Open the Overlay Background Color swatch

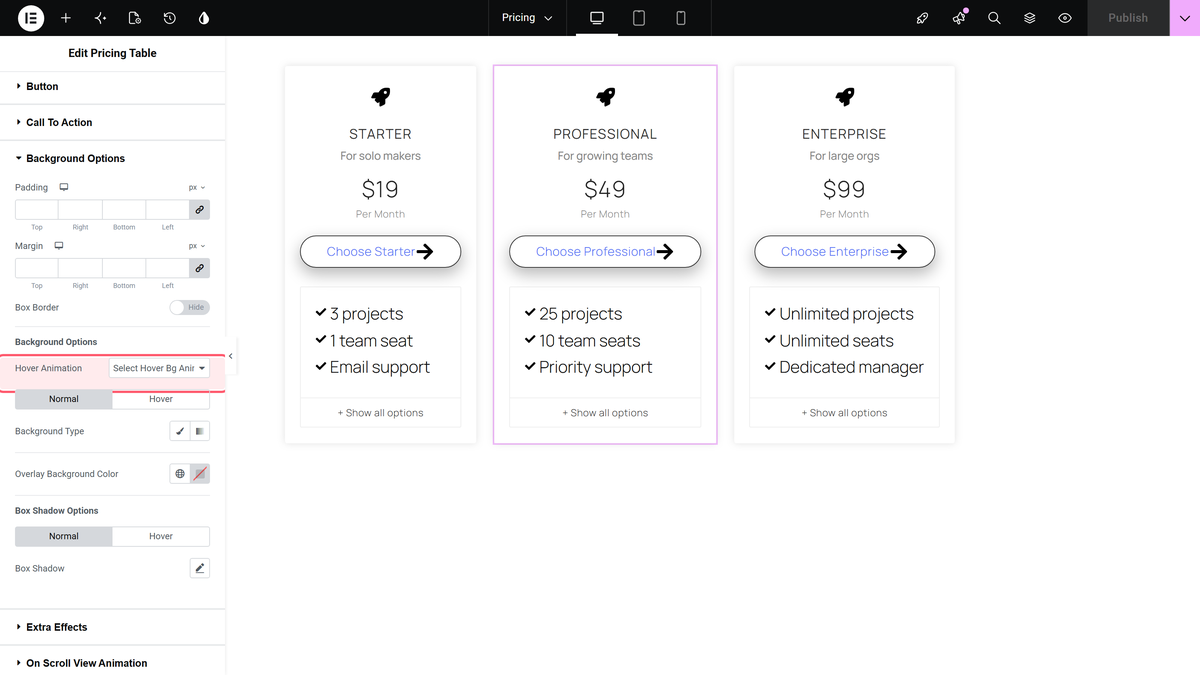pyautogui.click(x=200, y=474)
